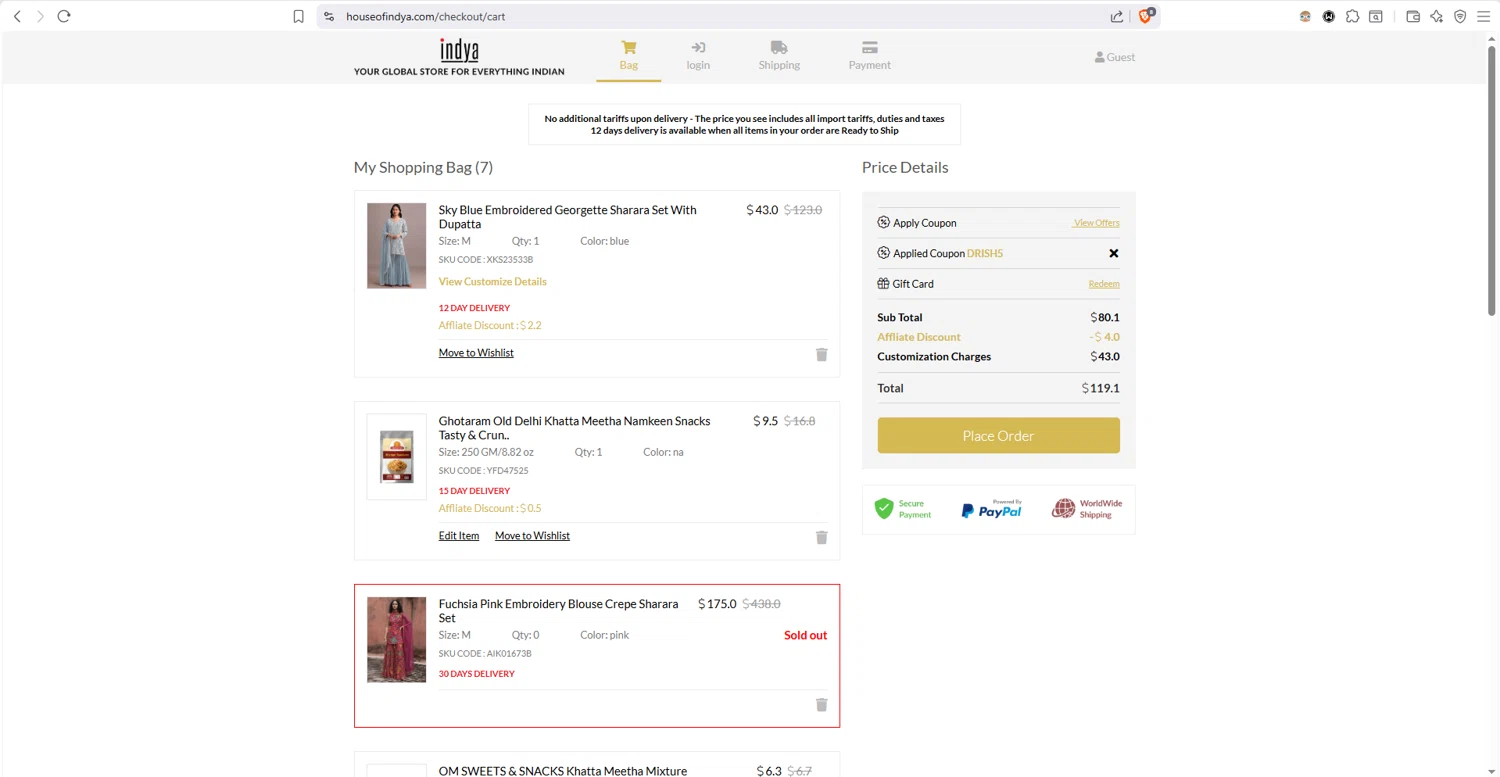Image resolution: width=1500 pixels, height=777 pixels.
Task: Click the browser forward arrow
Action: [x=40, y=16]
